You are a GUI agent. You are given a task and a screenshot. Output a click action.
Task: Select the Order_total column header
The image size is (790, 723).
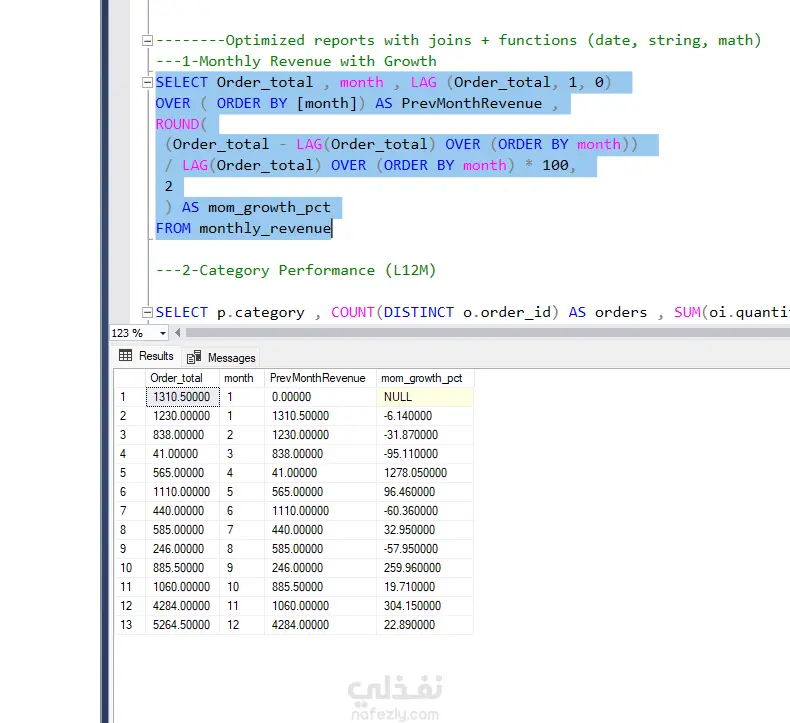(182, 378)
